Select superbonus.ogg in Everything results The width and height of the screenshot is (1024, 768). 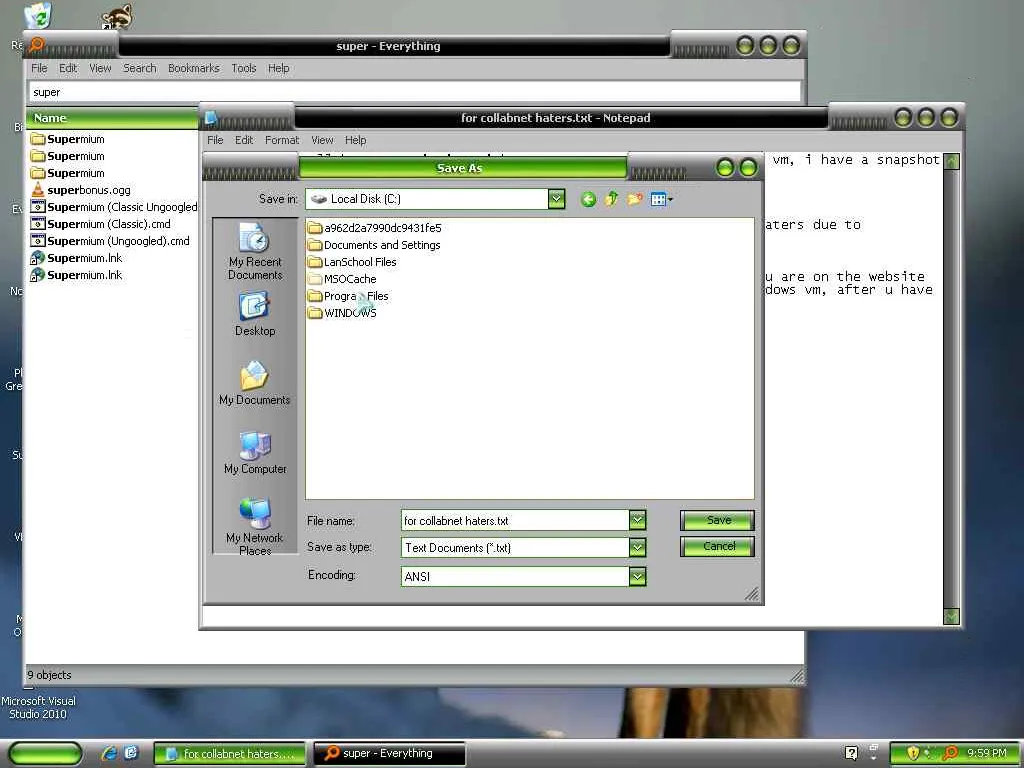(81, 190)
